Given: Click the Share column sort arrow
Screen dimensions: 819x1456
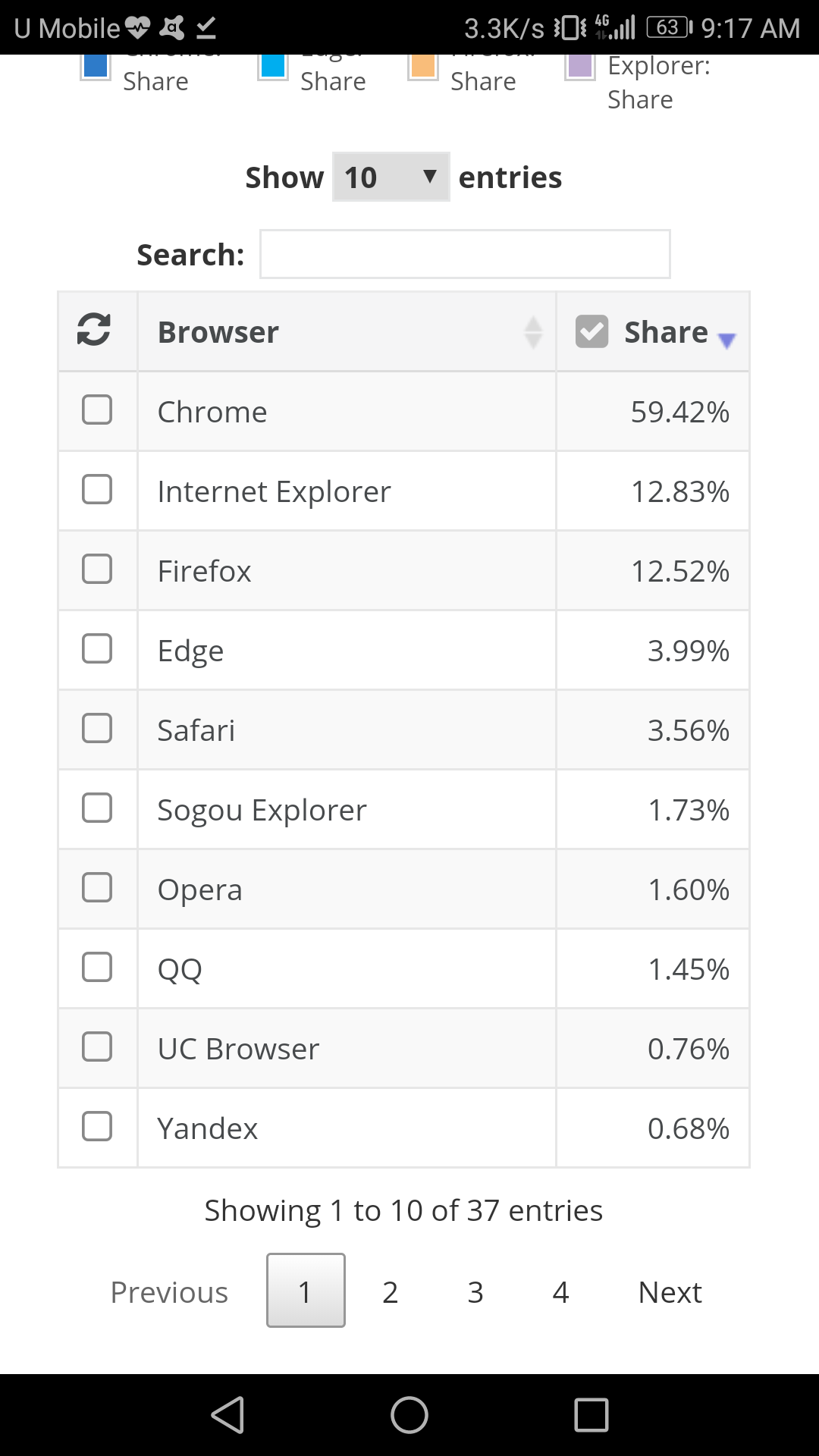Looking at the screenshot, I should 726,340.
